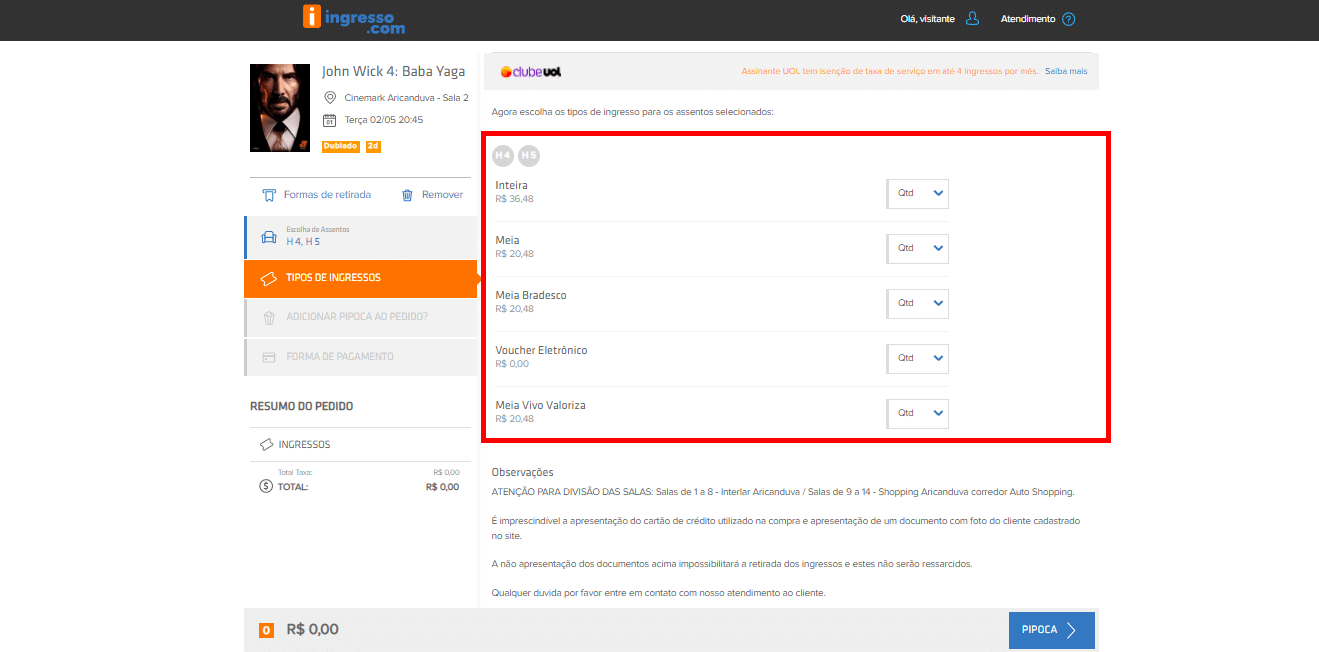Click the orange cart count badge
Image resolution: width=1319 pixels, height=652 pixels.
266,630
